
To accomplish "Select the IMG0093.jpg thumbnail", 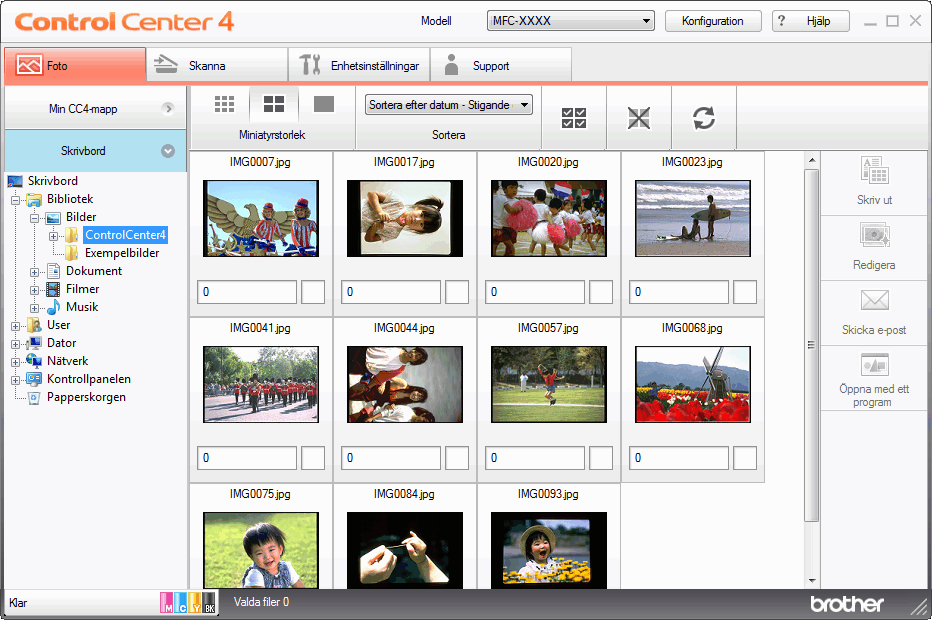I will tap(549, 550).
